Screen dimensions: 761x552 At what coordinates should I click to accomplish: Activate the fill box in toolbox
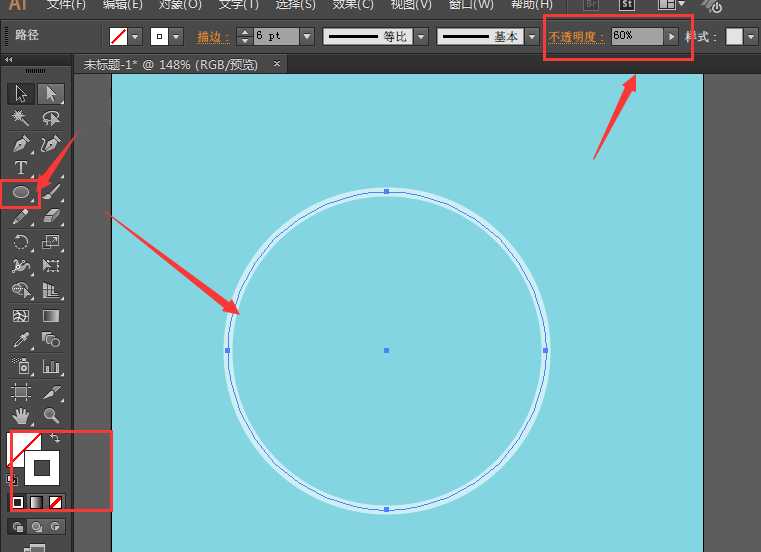(19, 444)
